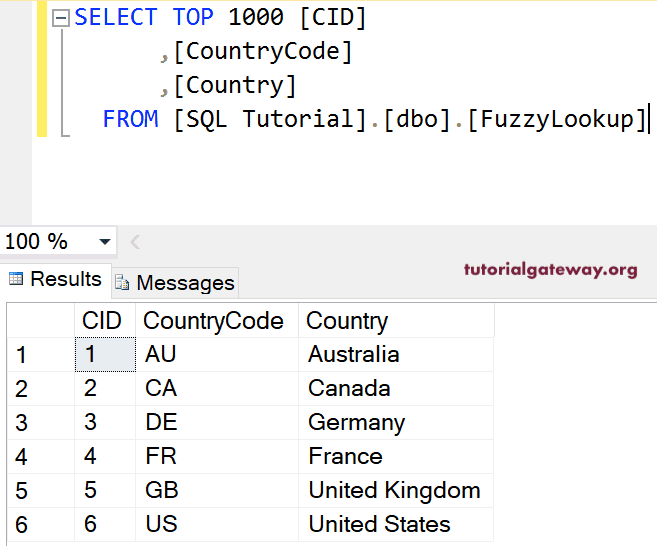Click the US country code cell

tap(217, 524)
